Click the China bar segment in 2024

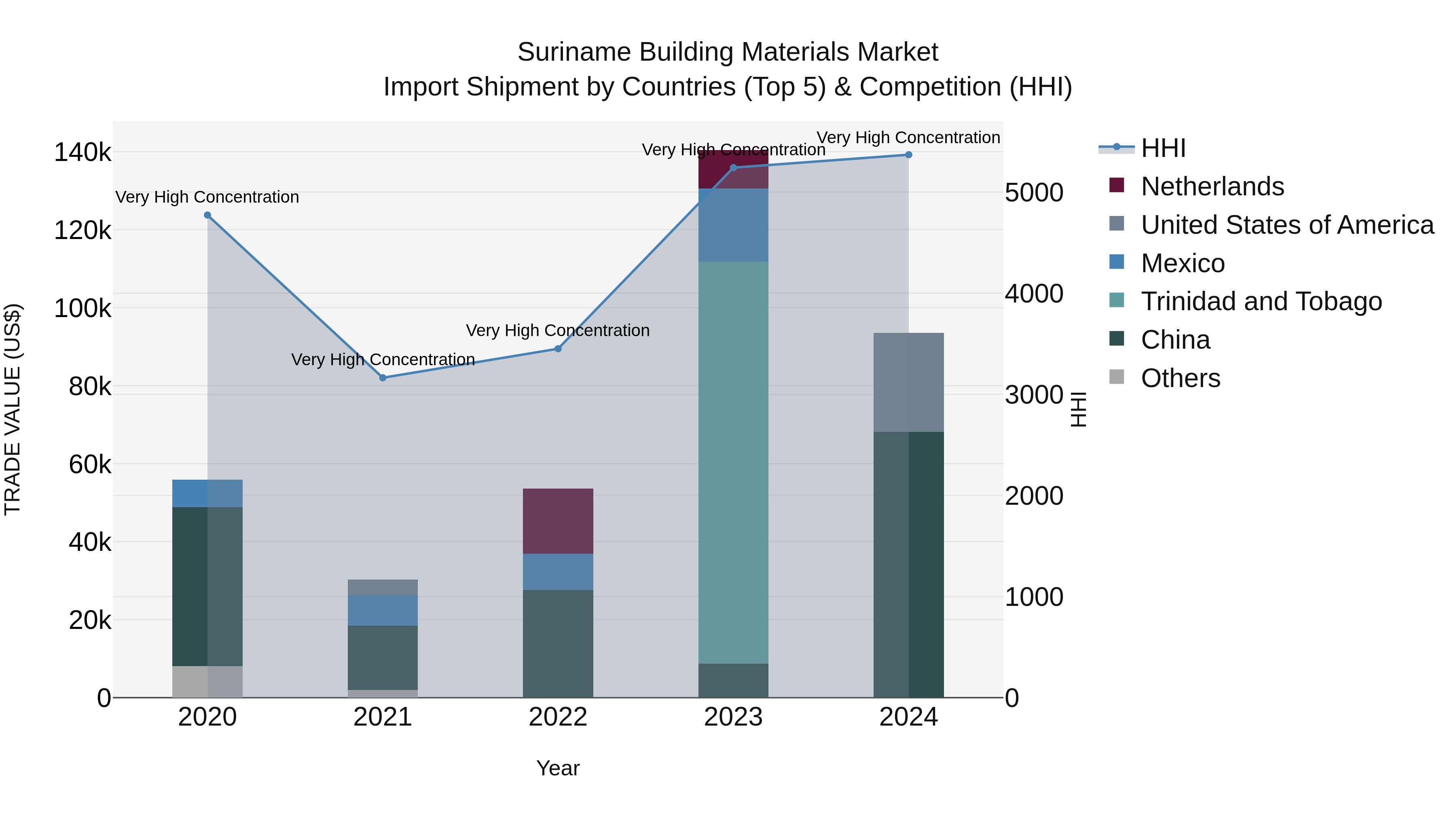(x=909, y=565)
